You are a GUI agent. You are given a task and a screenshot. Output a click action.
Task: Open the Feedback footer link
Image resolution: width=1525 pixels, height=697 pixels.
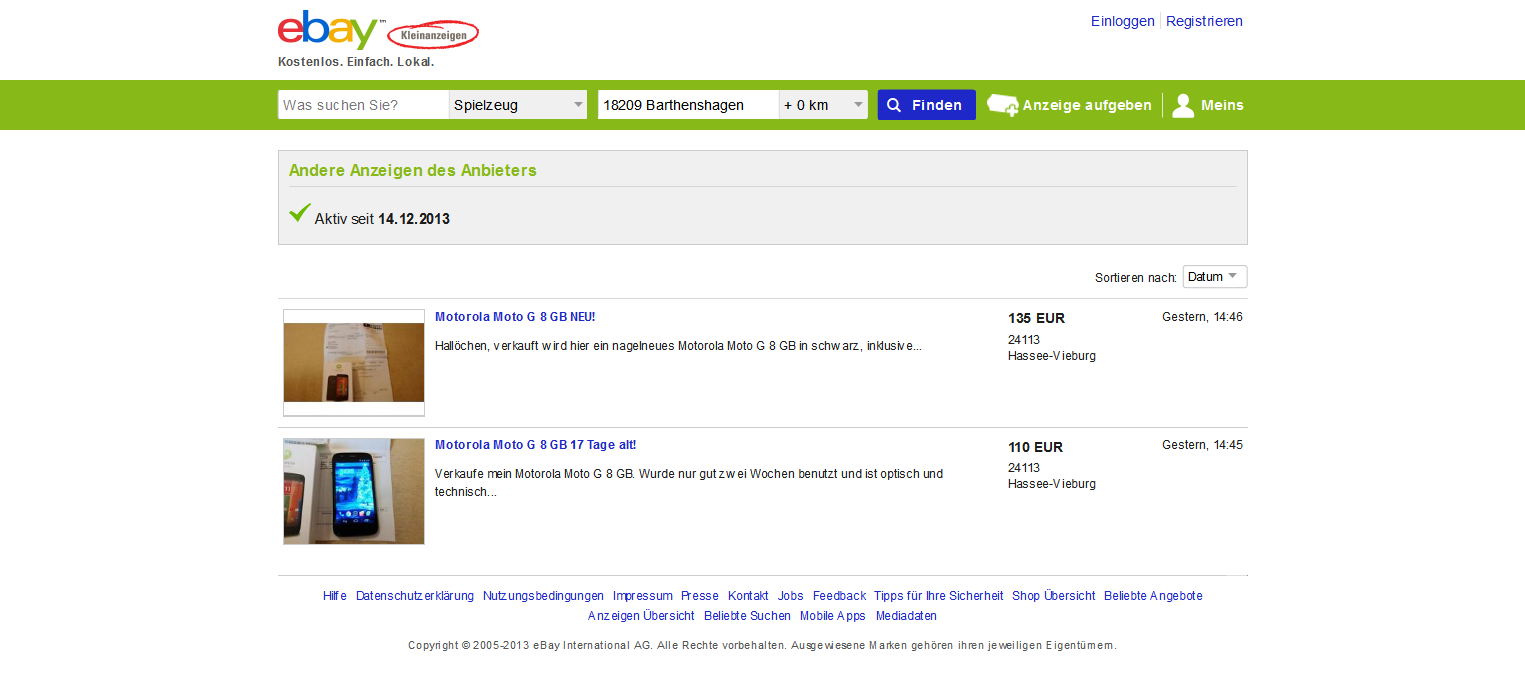tap(839, 596)
